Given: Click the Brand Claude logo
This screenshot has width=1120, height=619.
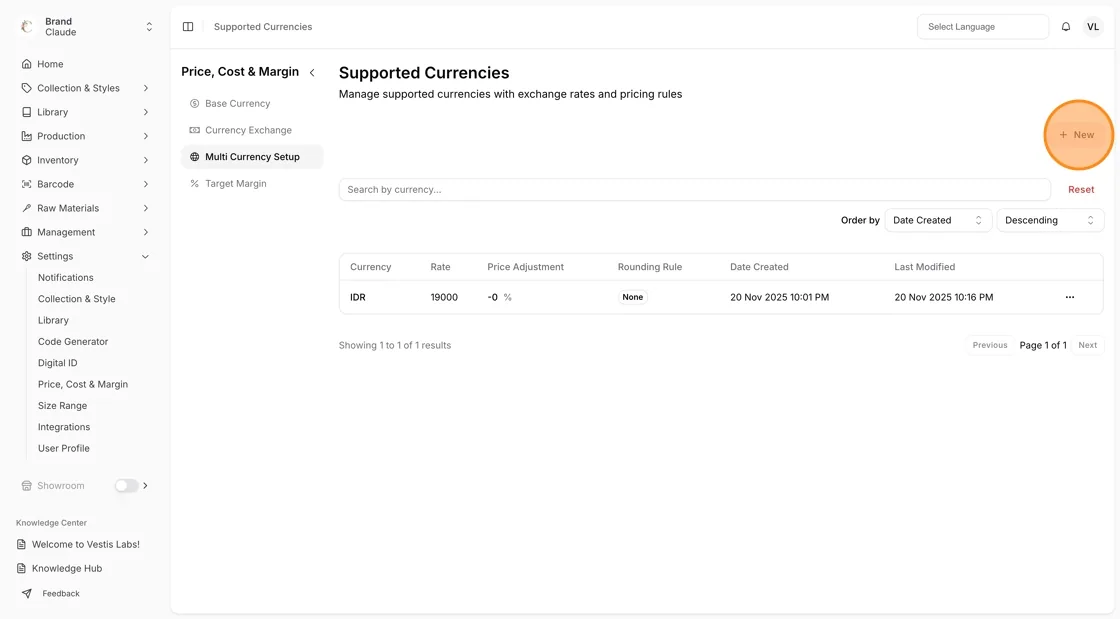Looking at the screenshot, I should [27, 26].
